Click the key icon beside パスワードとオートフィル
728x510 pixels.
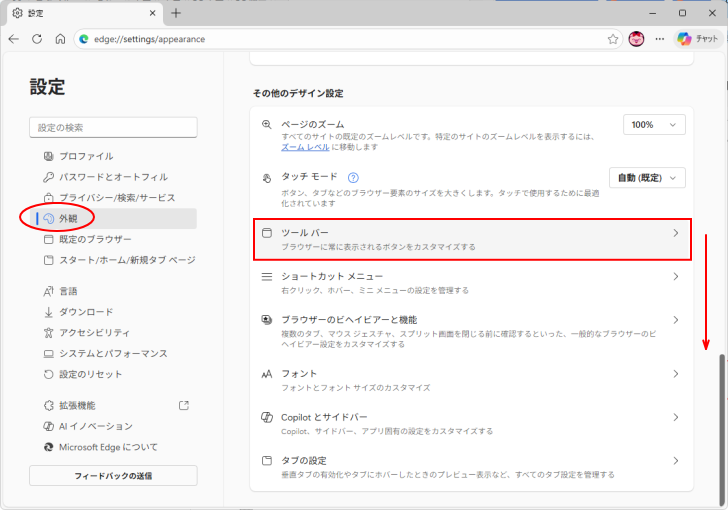(x=48, y=177)
